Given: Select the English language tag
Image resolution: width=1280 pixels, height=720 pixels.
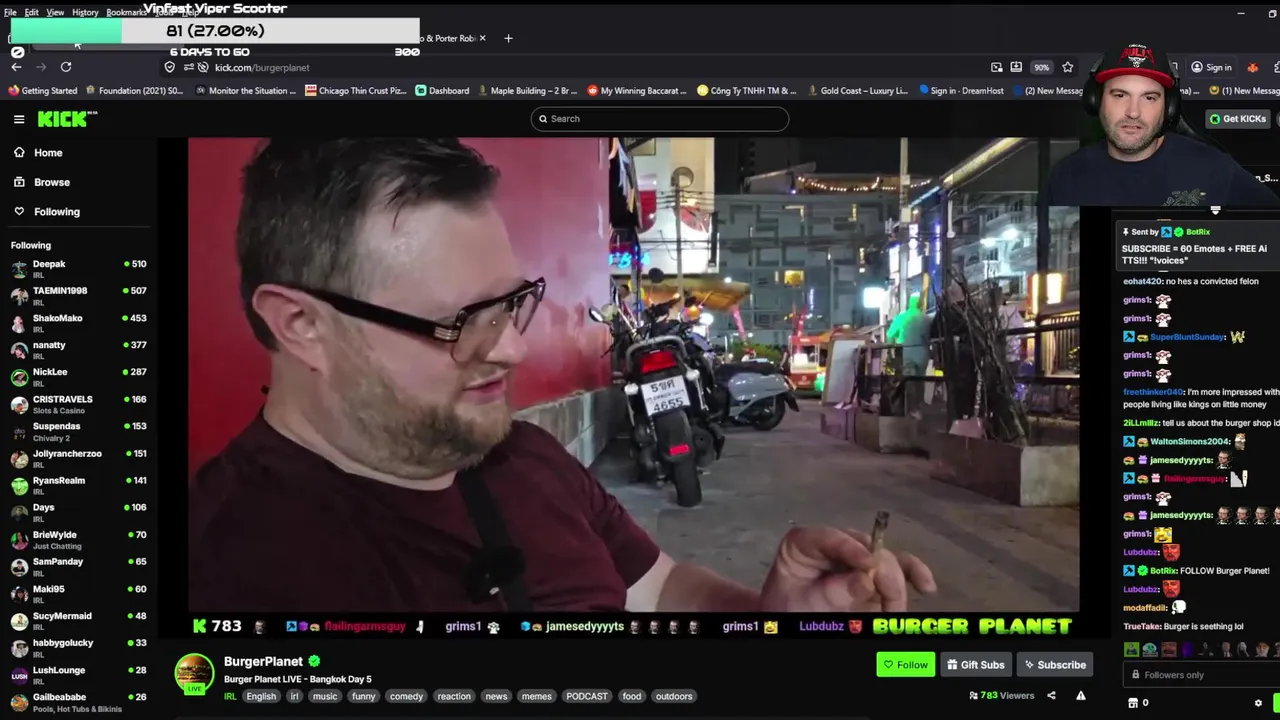Looking at the screenshot, I should click(x=261, y=696).
